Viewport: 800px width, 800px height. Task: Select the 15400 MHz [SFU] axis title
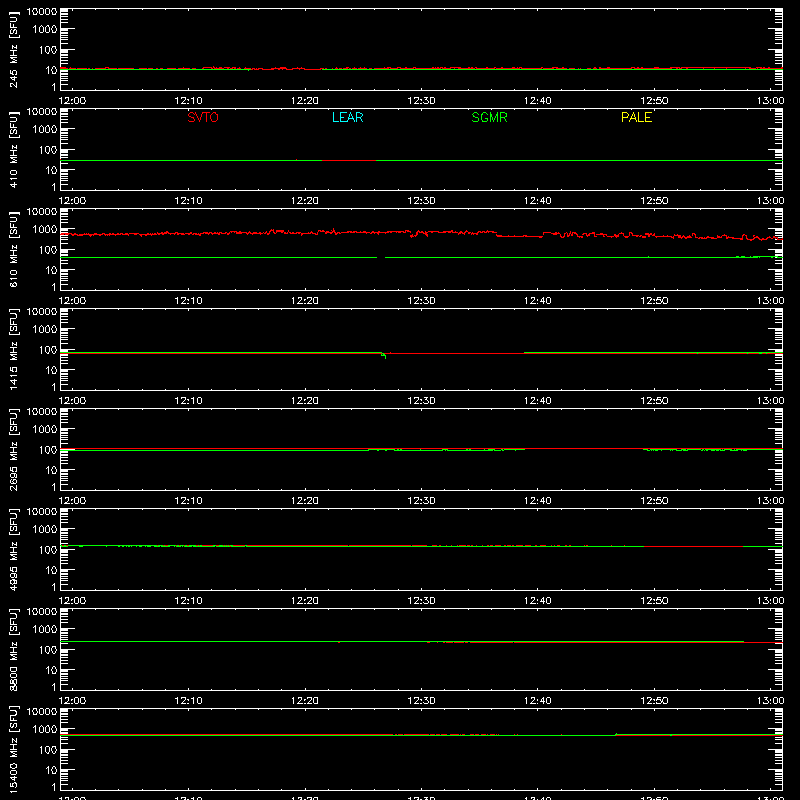(13, 749)
